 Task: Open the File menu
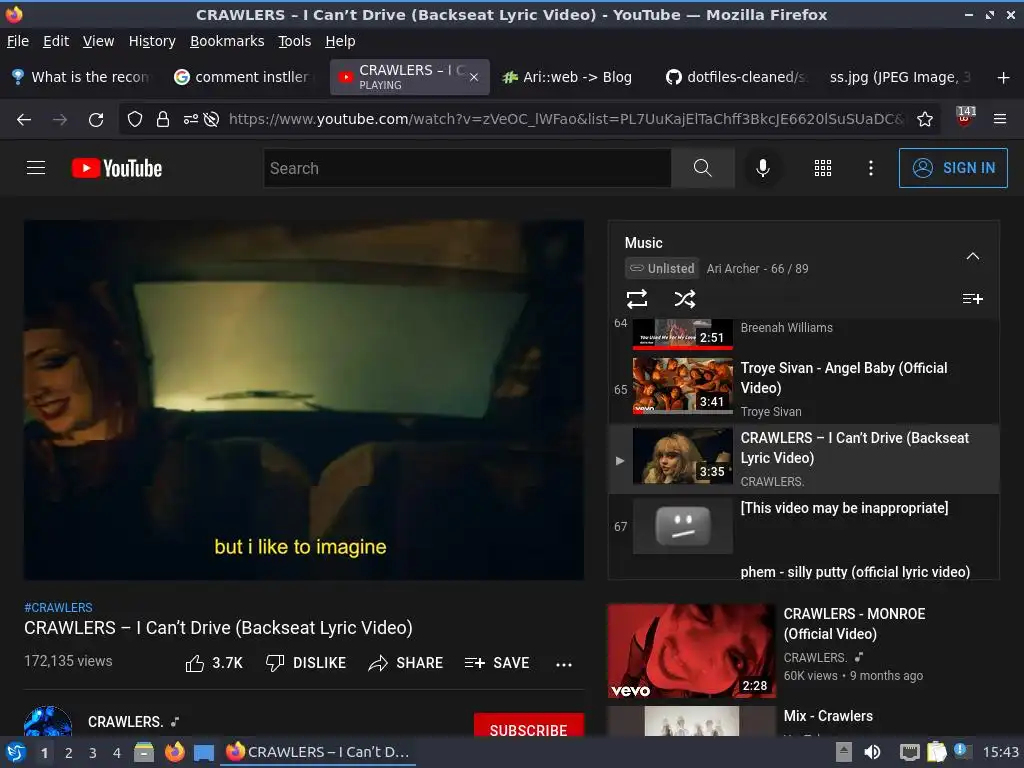click(18, 41)
